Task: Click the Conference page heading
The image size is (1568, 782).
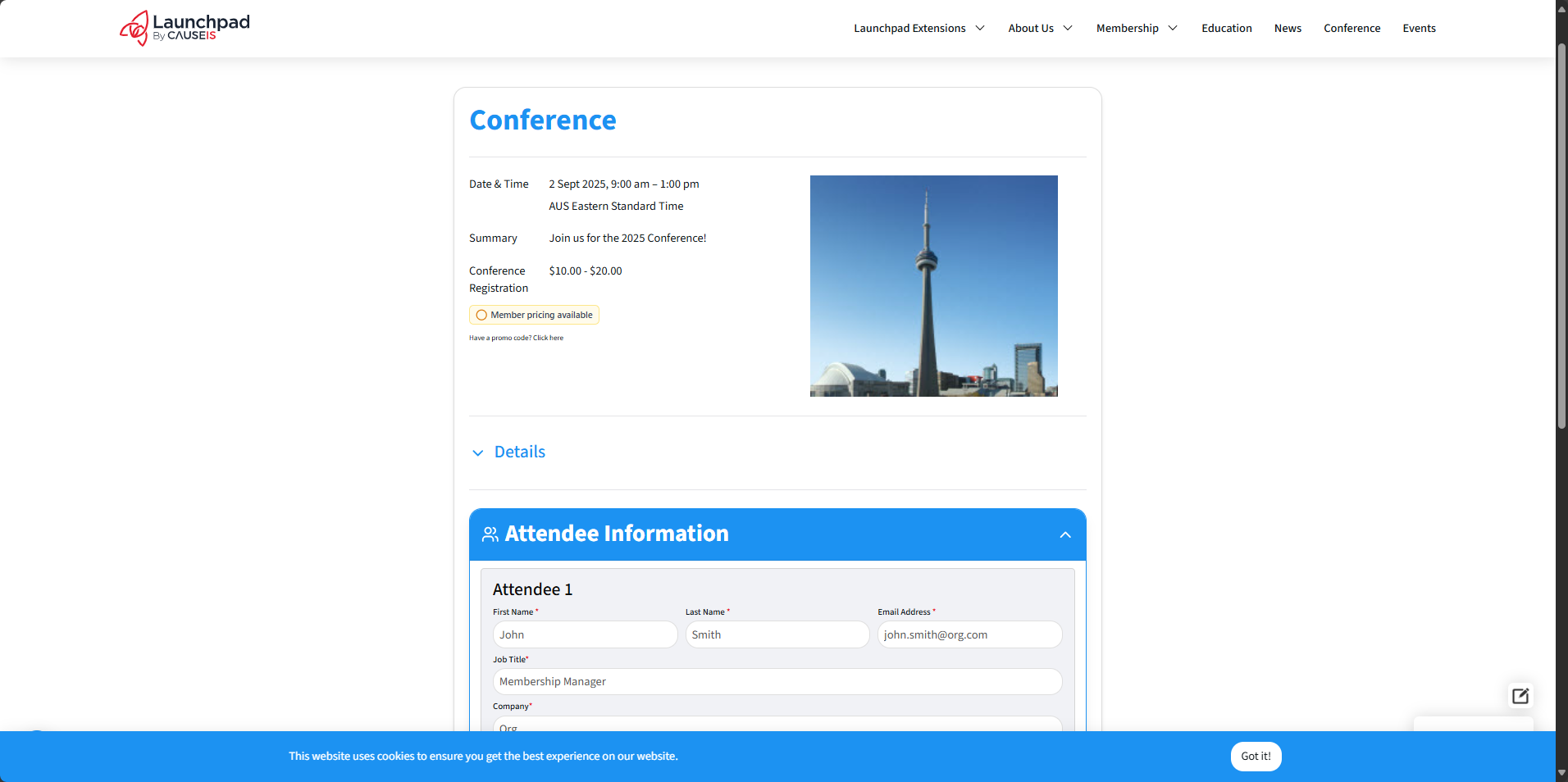Action: (543, 120)
